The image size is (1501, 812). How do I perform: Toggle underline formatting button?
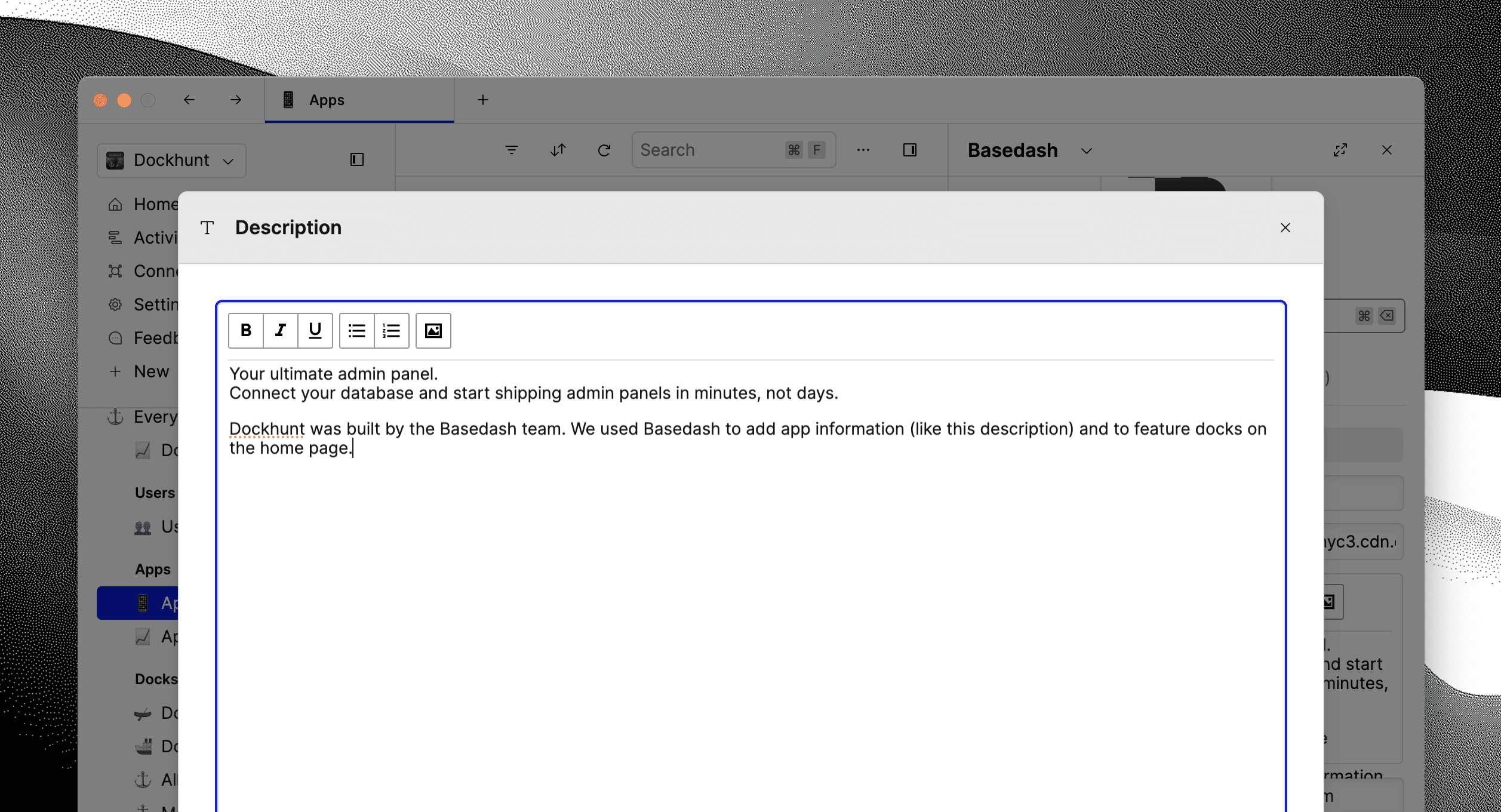tap(315, 330)
